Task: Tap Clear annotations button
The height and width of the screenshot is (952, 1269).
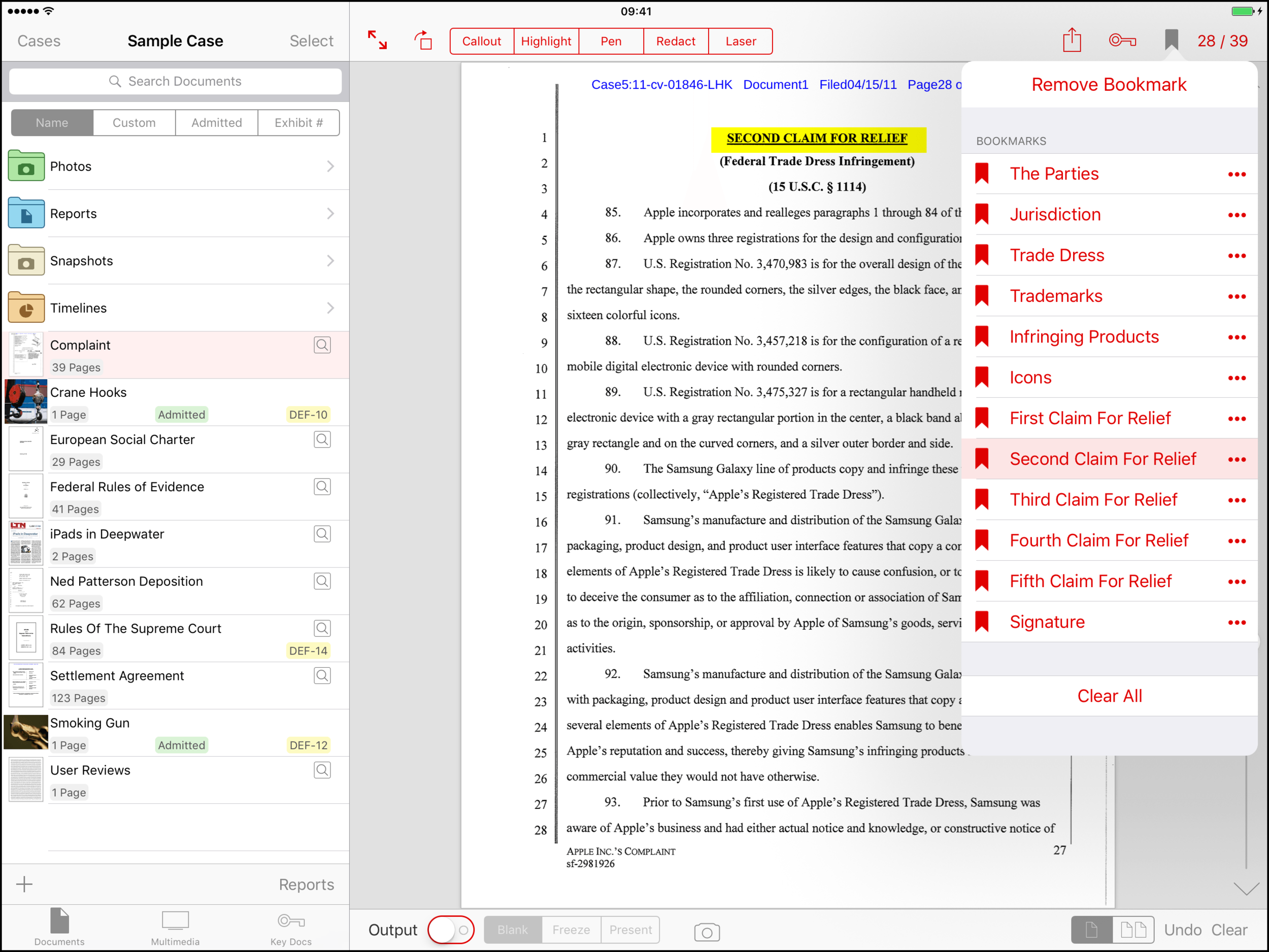Action: pos(1229,930)
